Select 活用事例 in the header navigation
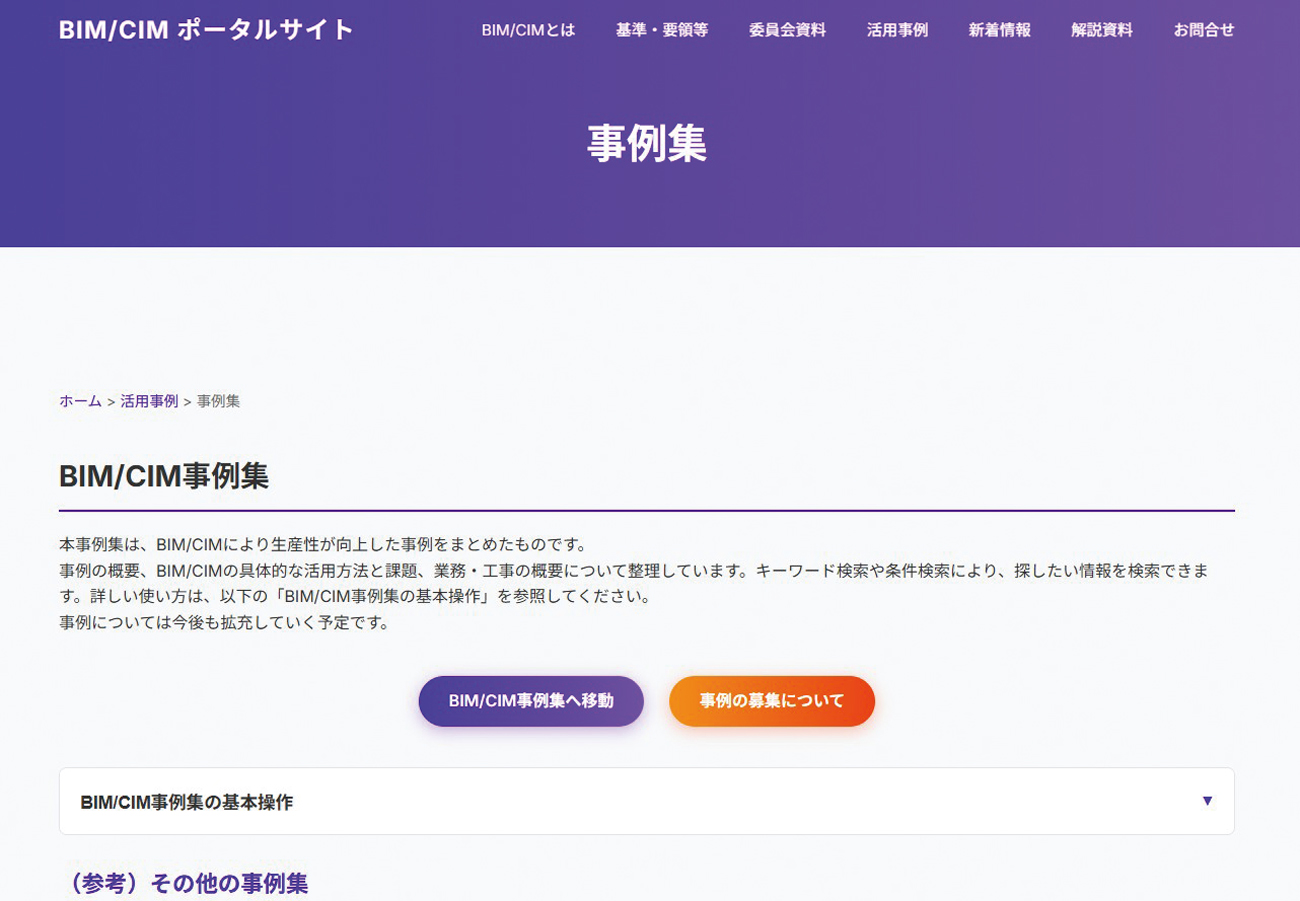 pos(897,30)
